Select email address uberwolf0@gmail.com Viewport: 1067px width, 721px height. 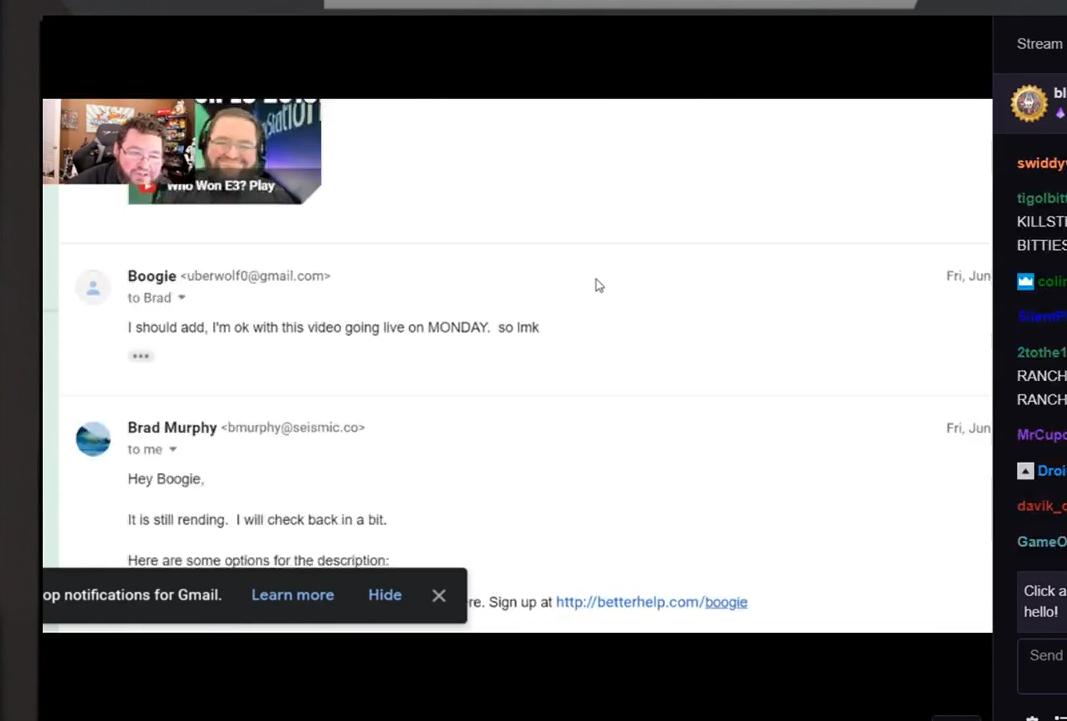pos(255,276)
